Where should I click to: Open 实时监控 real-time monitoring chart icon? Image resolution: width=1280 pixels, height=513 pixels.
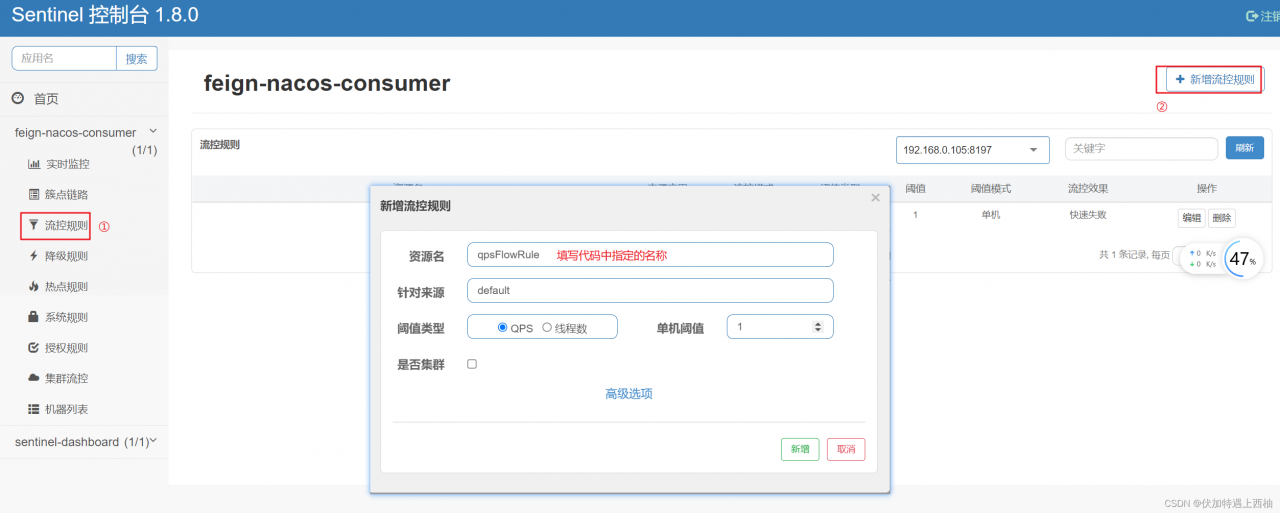coord(34,164)
